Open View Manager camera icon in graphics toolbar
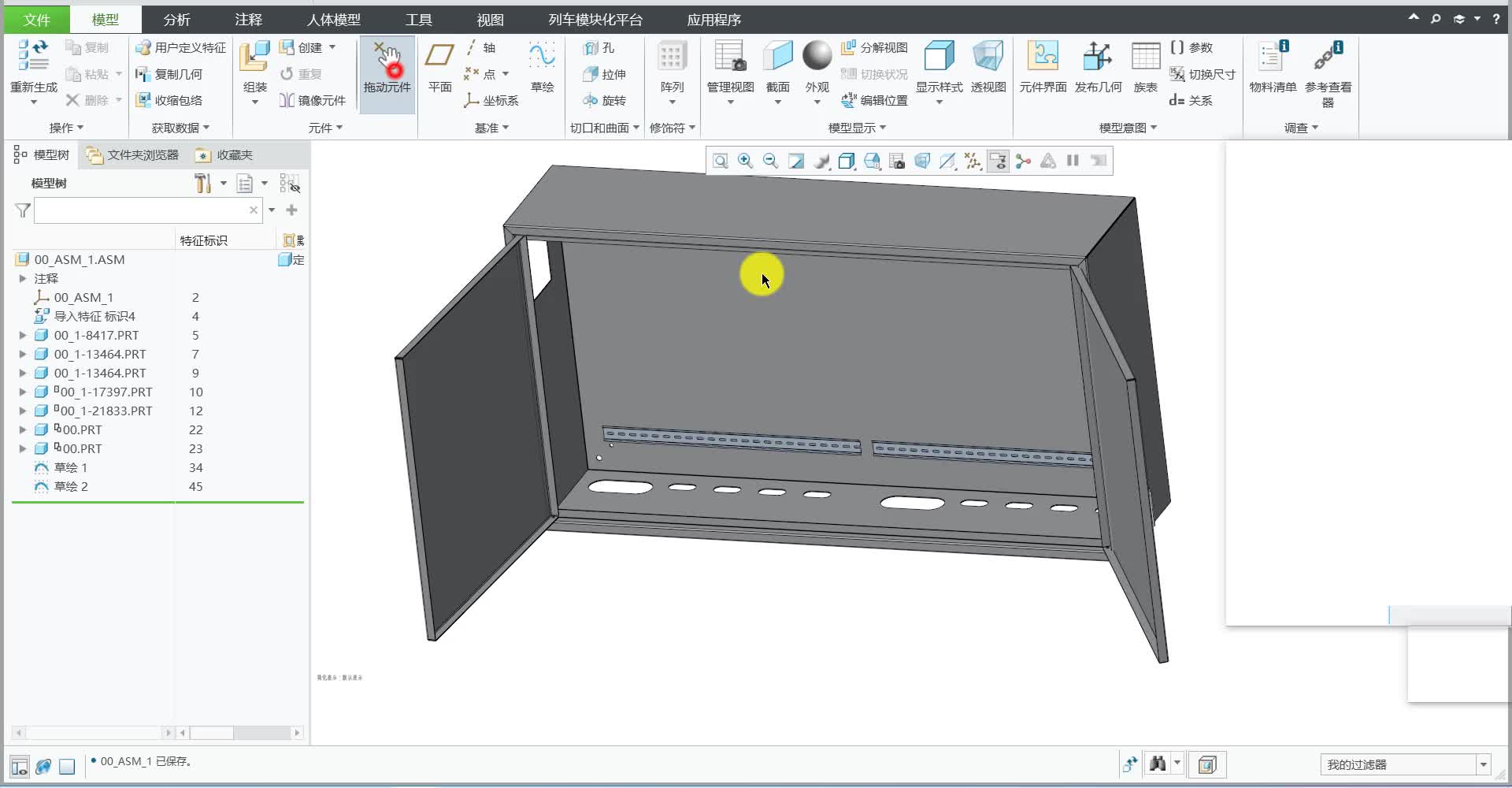Image resolution: width=1512 pixels, height=788 pixels. (x=897, y=161)
